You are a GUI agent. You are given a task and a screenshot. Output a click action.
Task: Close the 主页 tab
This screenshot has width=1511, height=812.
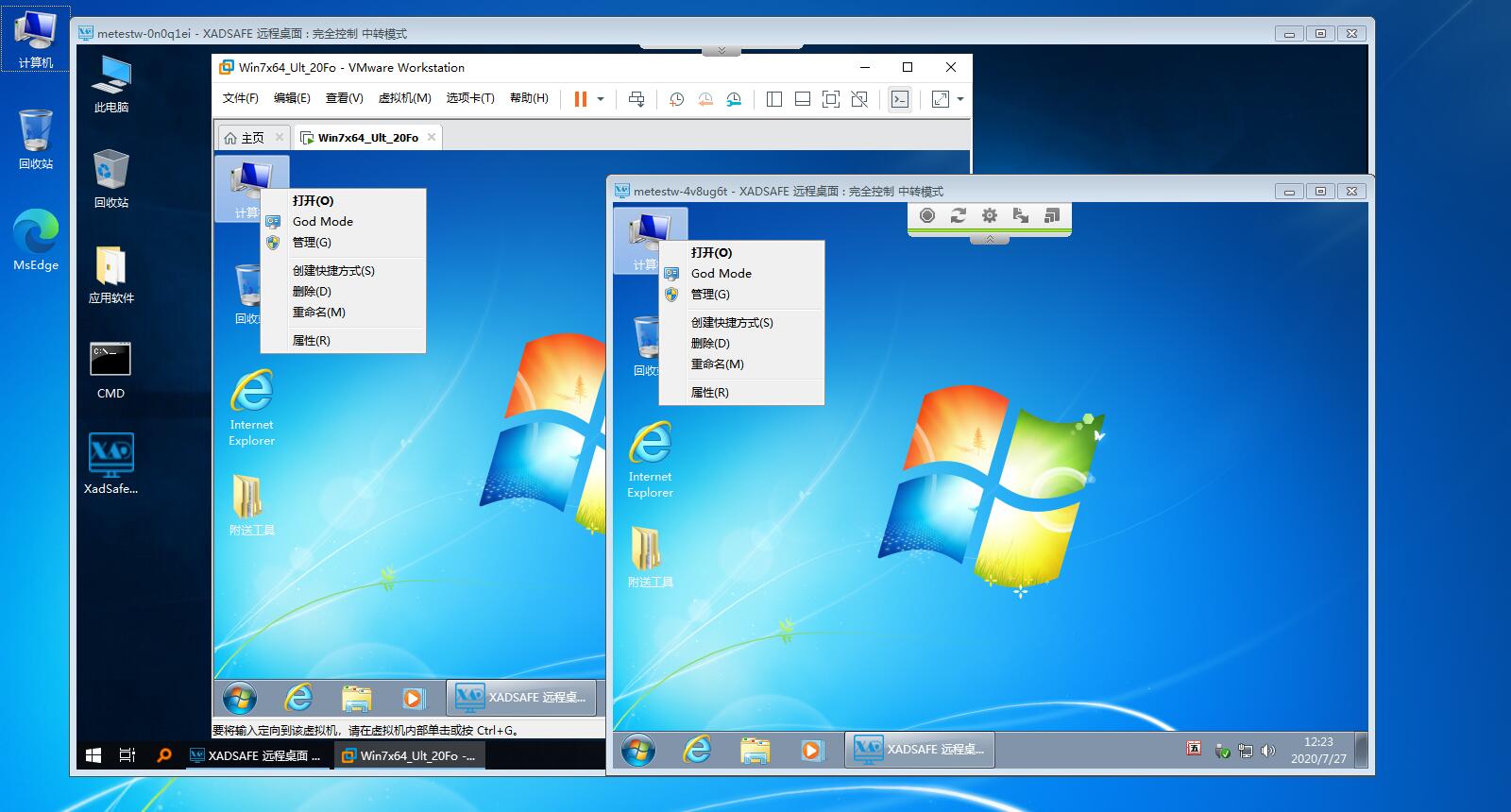click(x=280, y=137)
